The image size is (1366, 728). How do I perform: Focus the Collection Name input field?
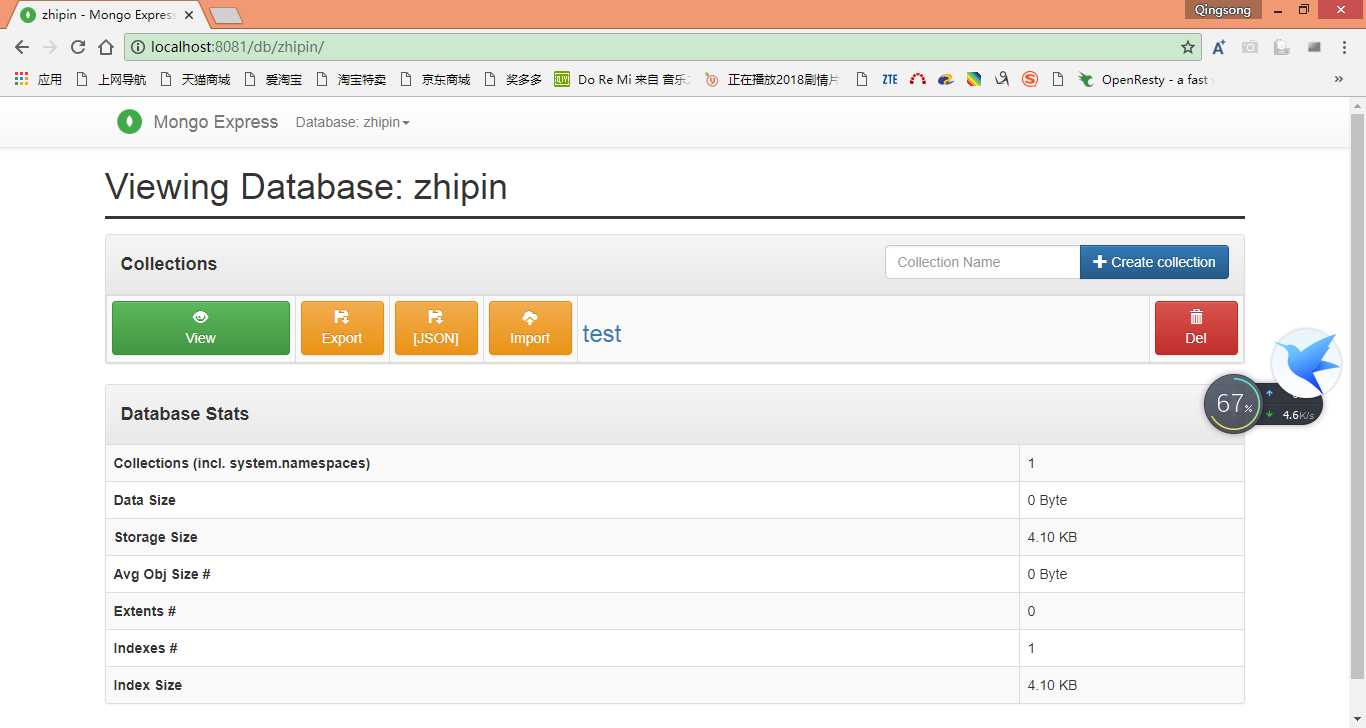(982, 262)
